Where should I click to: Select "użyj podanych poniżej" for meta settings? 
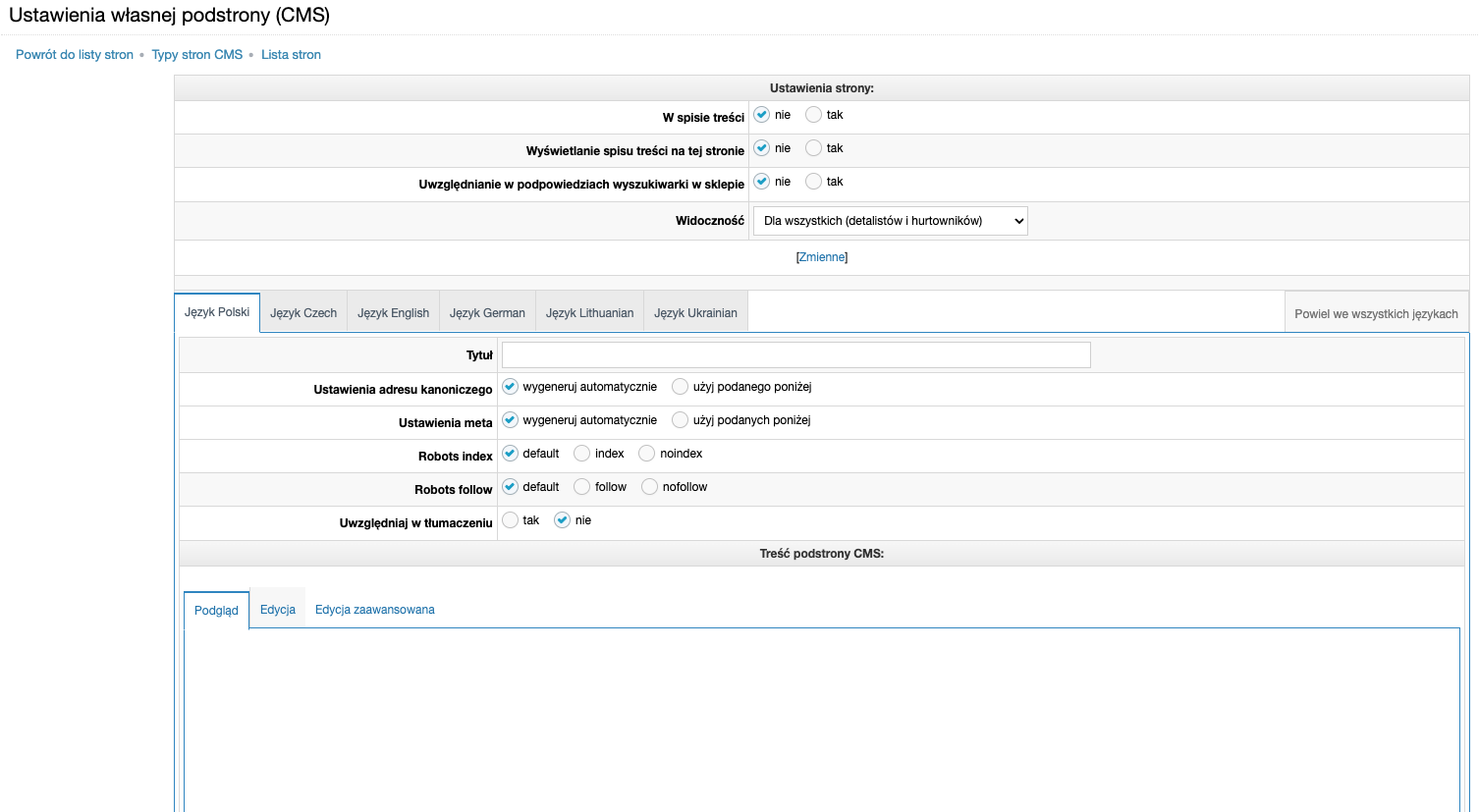[680, 419]
